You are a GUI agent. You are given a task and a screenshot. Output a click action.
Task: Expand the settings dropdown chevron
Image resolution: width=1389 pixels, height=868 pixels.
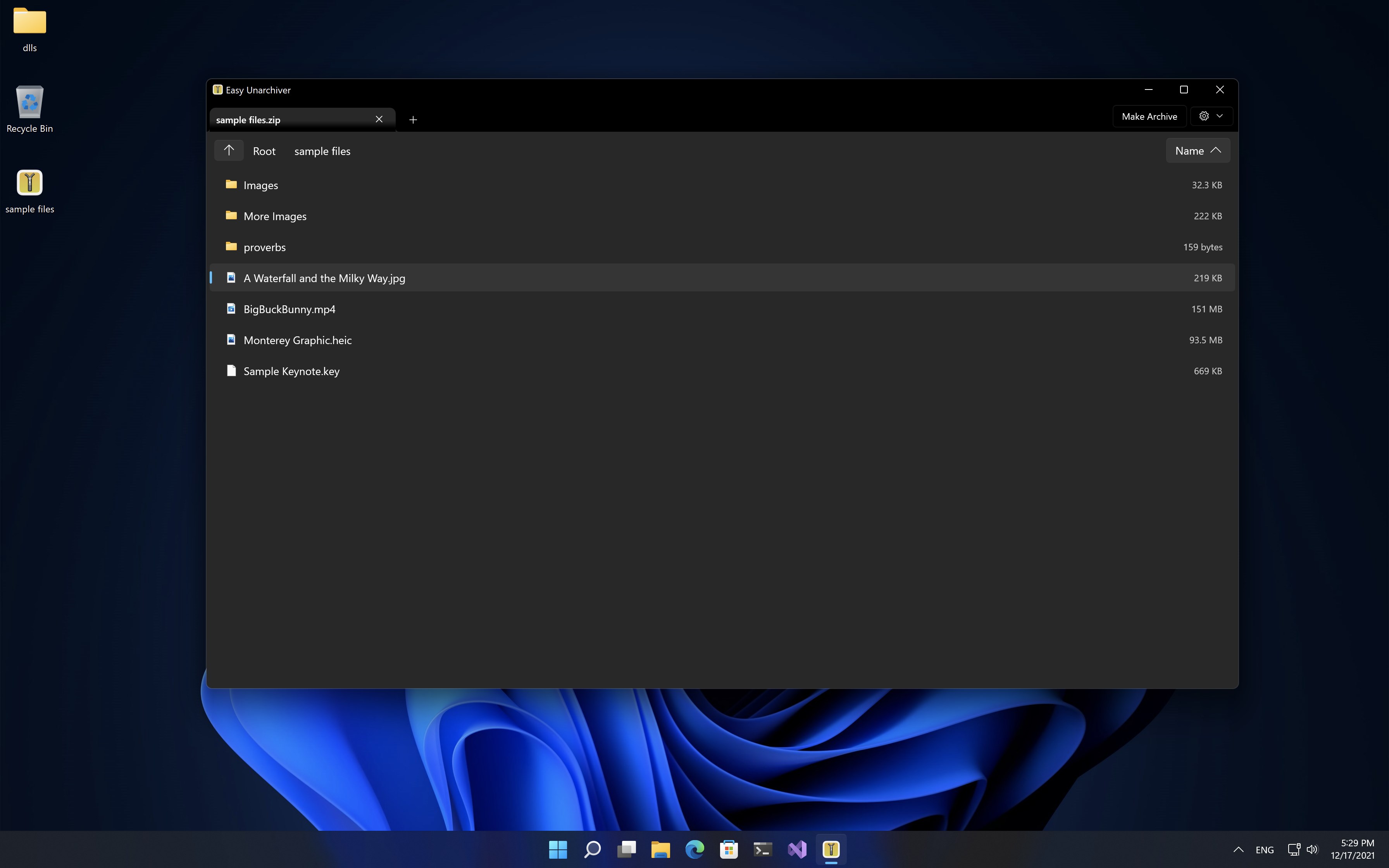point(1220,116)
